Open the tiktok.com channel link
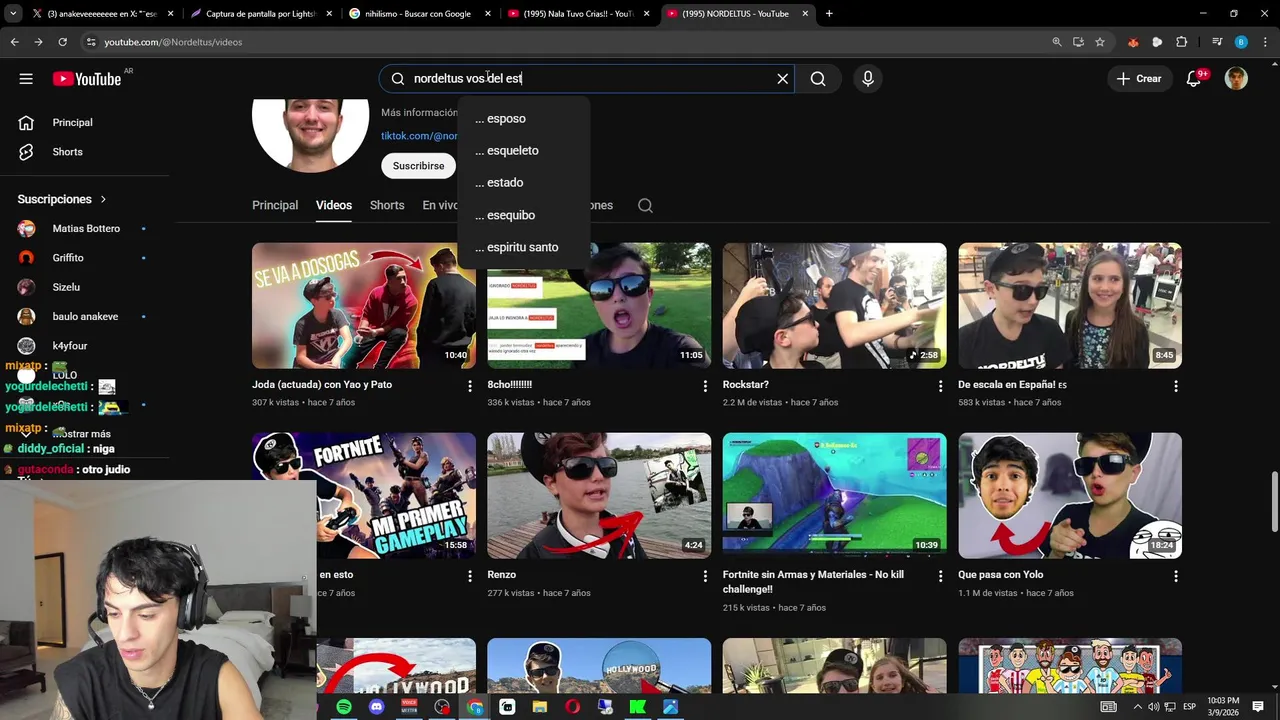The image size is (1280, 720). (x=418, y=136)
